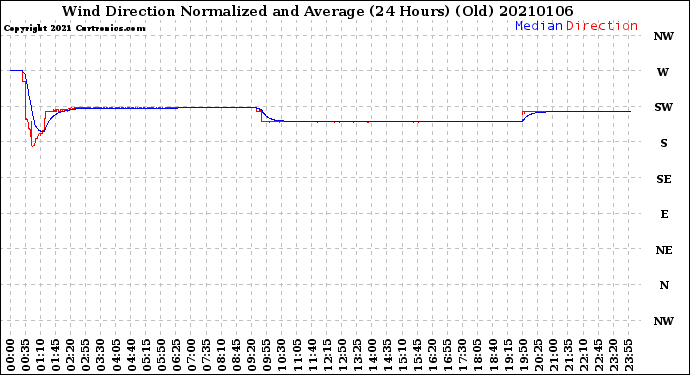The image size is (690, 375).
Task: Click the '18:40' time axis label
Action: 493,355
